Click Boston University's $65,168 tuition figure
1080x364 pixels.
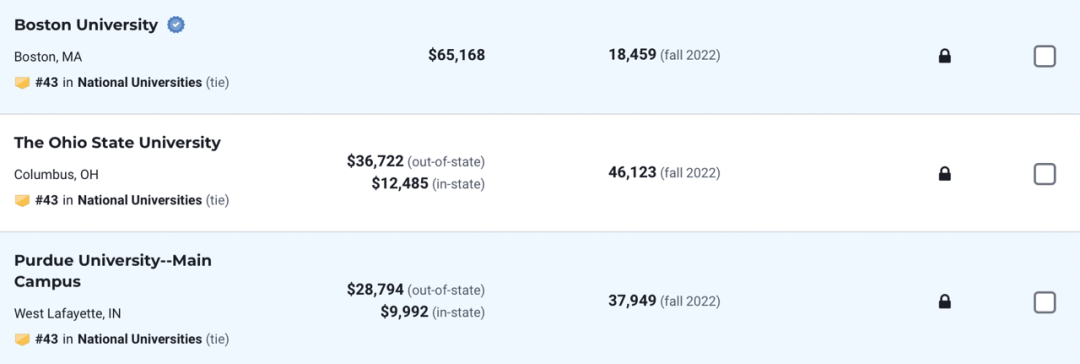(457, 55)
